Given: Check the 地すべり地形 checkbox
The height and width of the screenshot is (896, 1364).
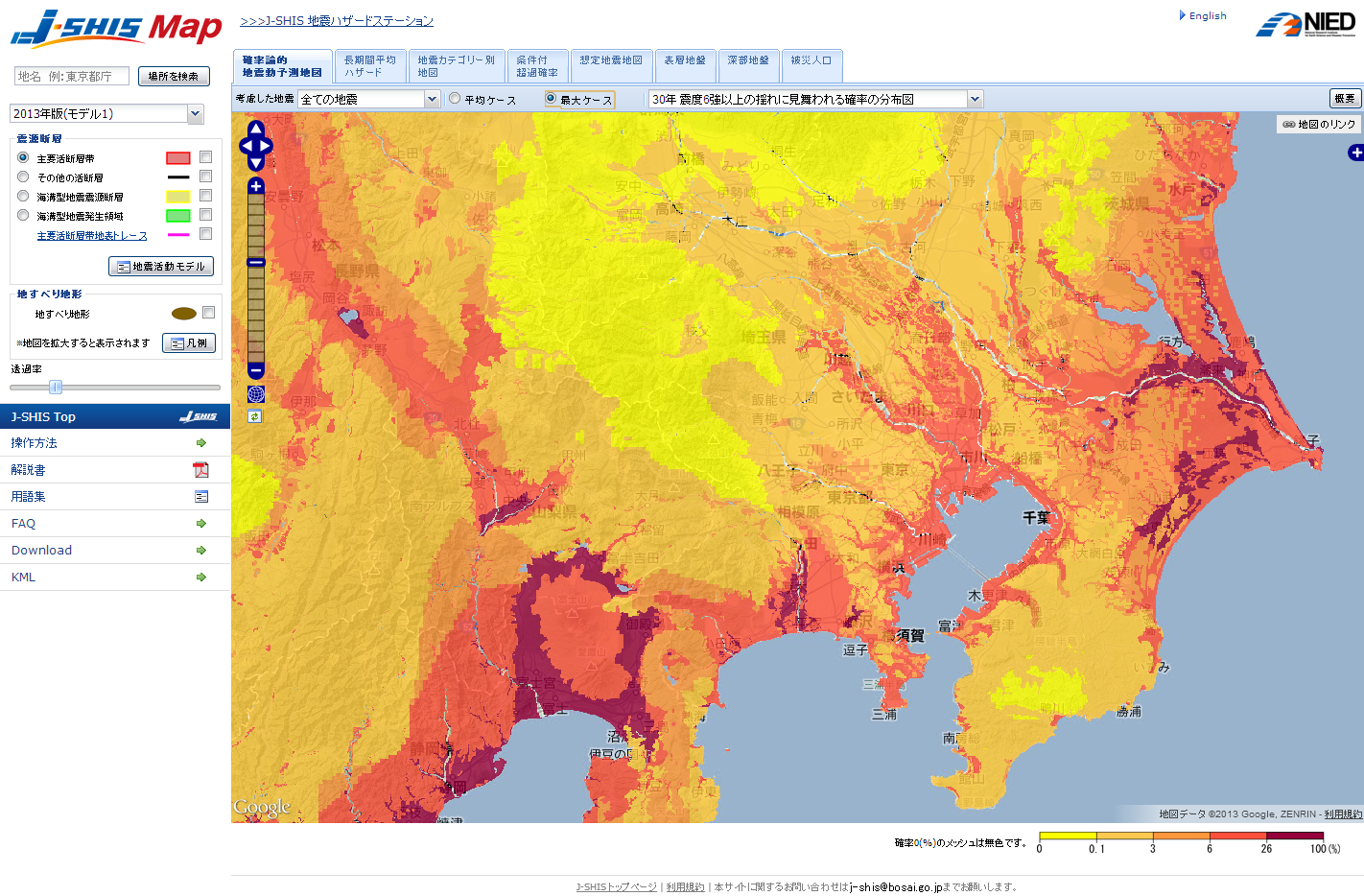Looking at the screenshot, I should point(208,313).
